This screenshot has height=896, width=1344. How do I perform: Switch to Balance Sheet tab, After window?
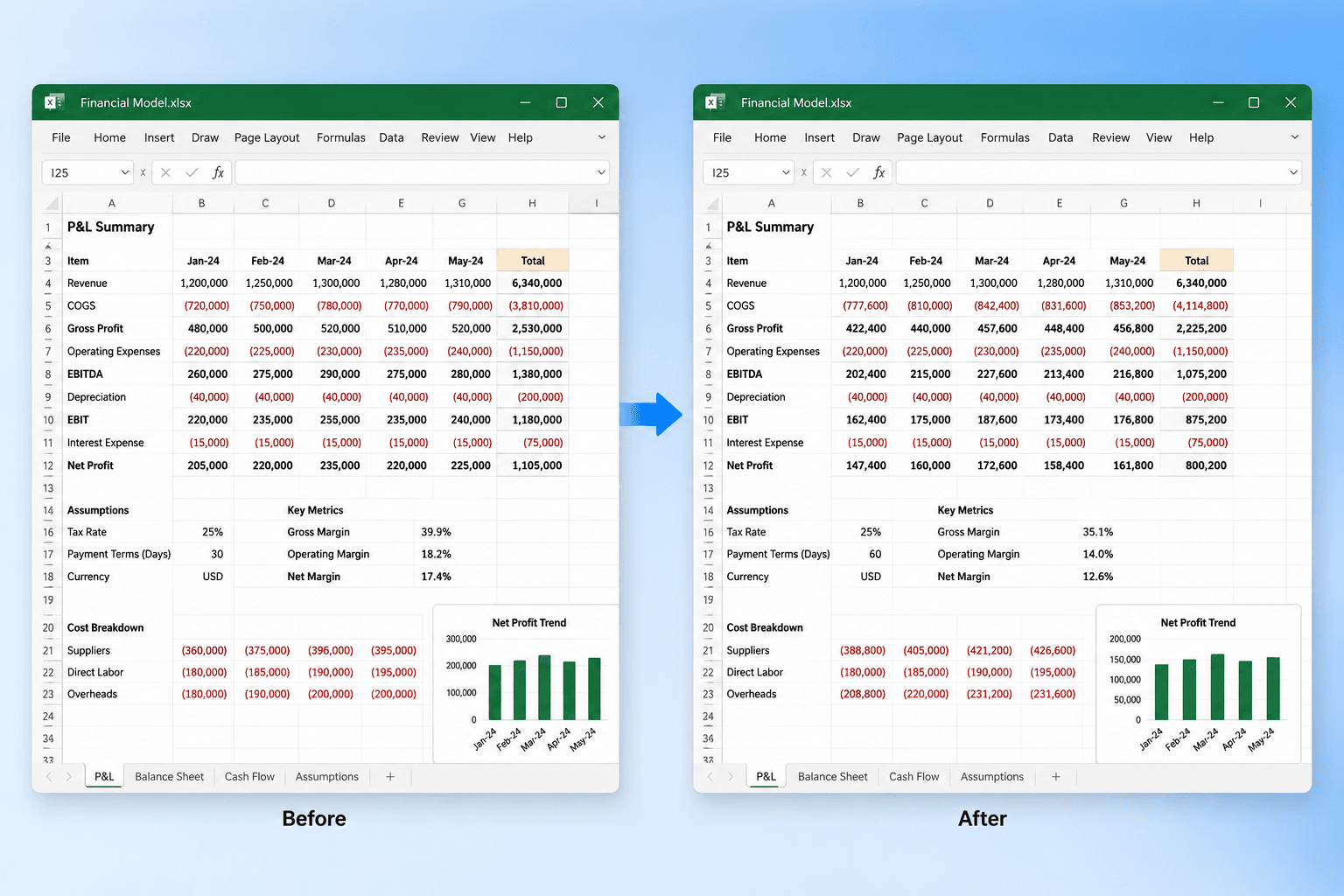(833, 777)
